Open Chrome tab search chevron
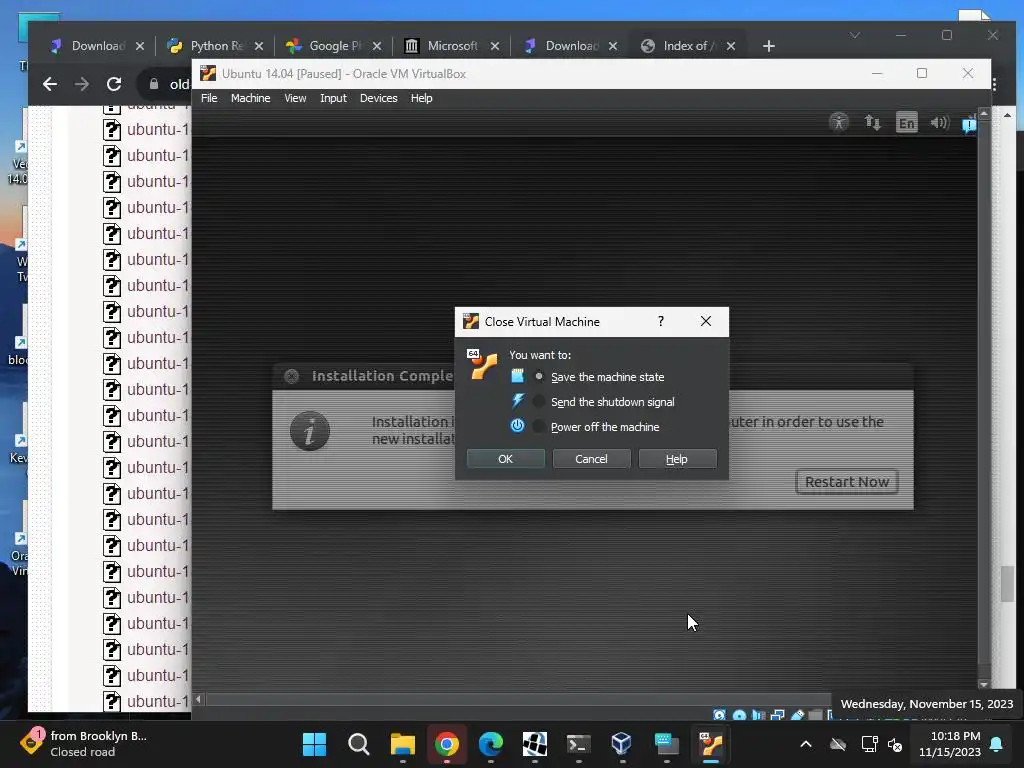1024x768 pixels. coord(855,35)
